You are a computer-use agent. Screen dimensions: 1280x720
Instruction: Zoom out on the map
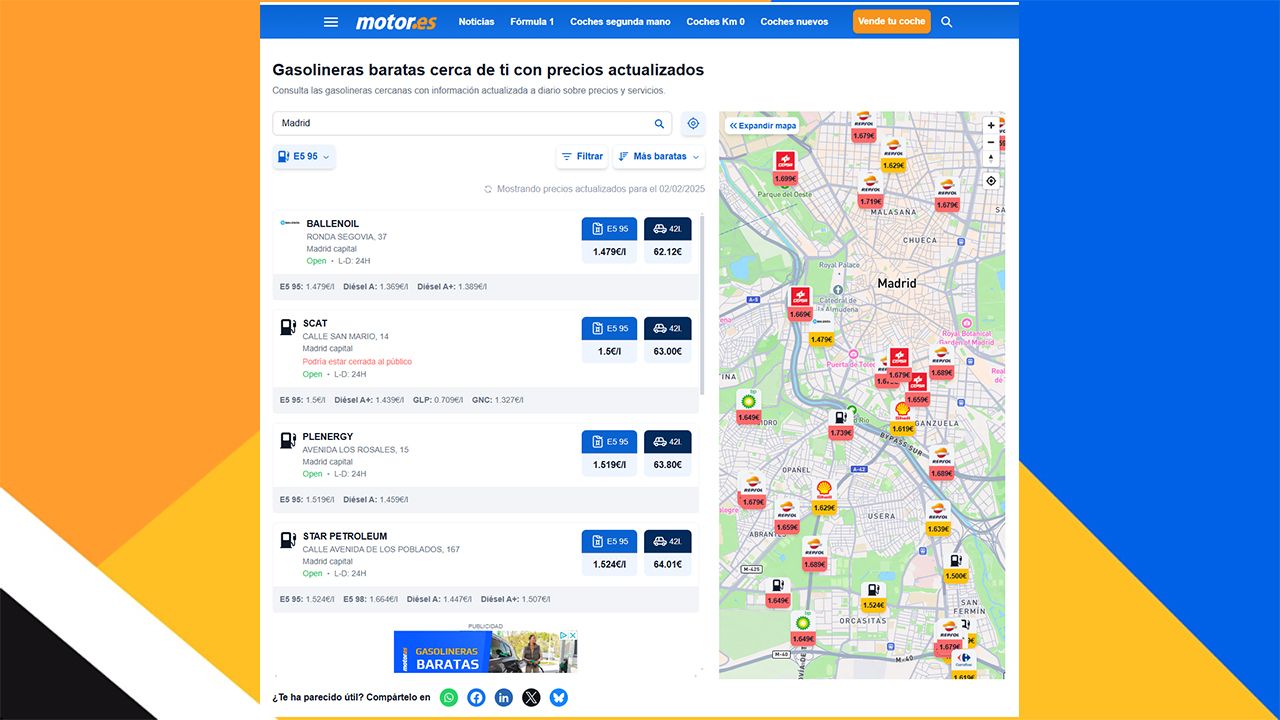[991, 142]
